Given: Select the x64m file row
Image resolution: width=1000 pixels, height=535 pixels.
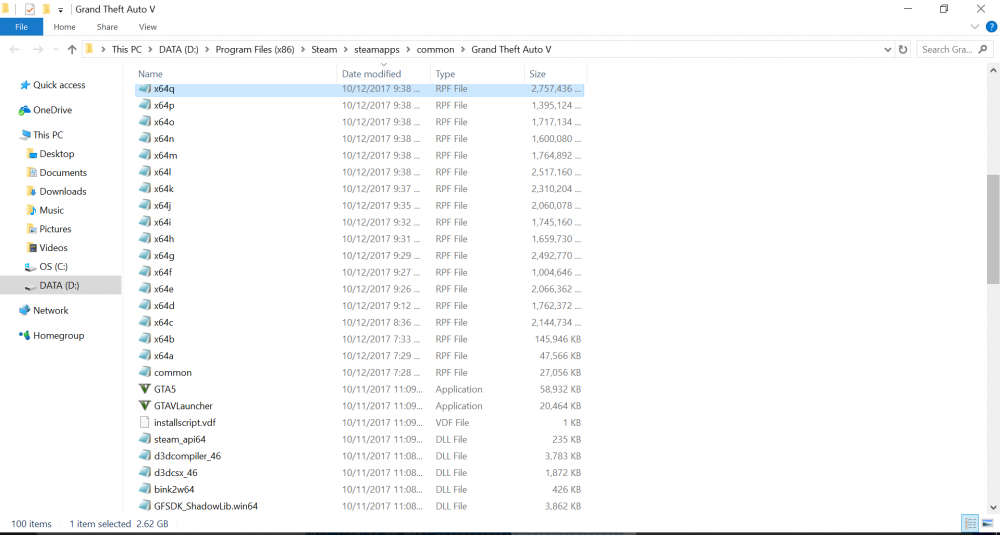Looking at the screenshot, I should coord(360,156).
